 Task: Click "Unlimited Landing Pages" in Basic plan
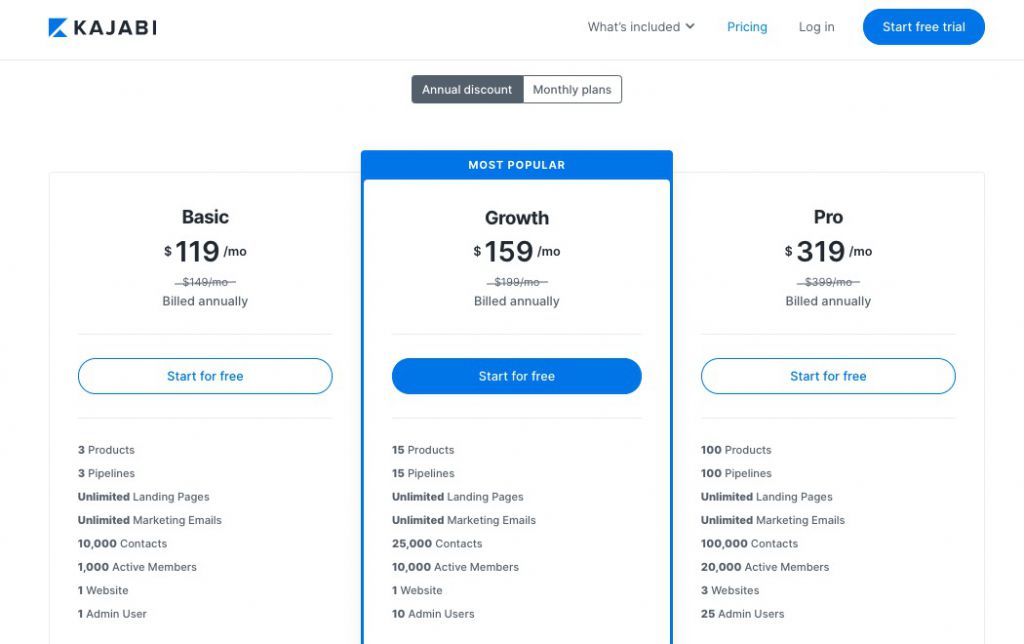click(x=144, y=497)
